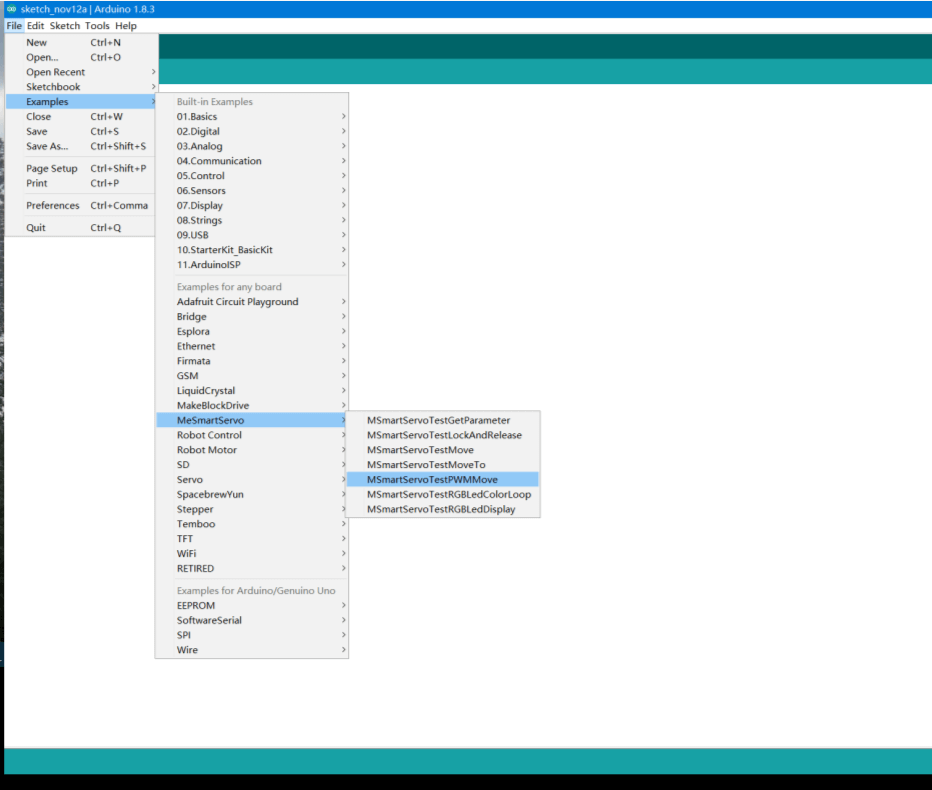Expand the 03.Analog examples submenu

[x=252, y=146]
